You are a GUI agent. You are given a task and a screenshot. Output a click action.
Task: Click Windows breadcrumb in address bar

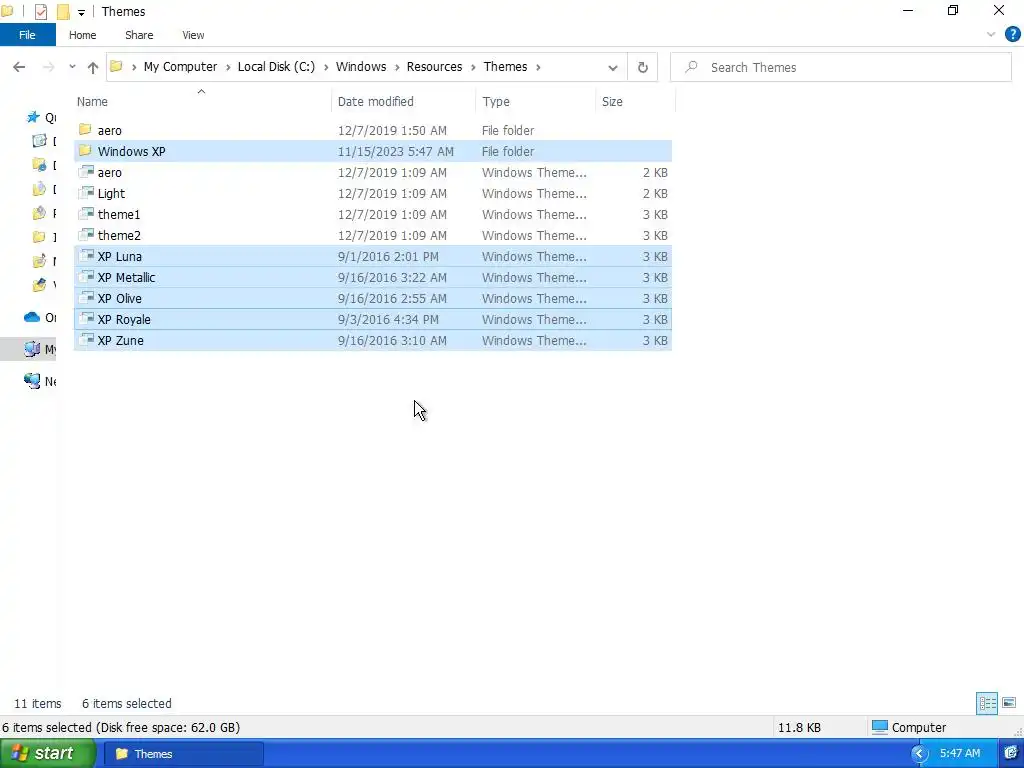(x=361, y=67)
